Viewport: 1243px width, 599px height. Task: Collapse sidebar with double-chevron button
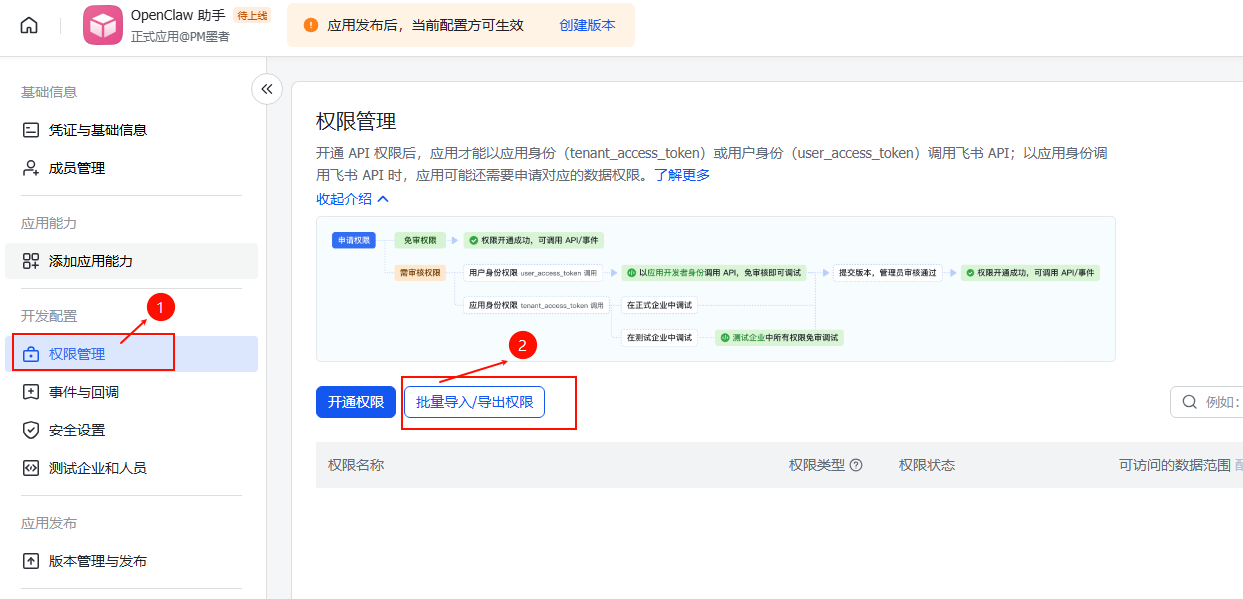(x=266, y=89)
